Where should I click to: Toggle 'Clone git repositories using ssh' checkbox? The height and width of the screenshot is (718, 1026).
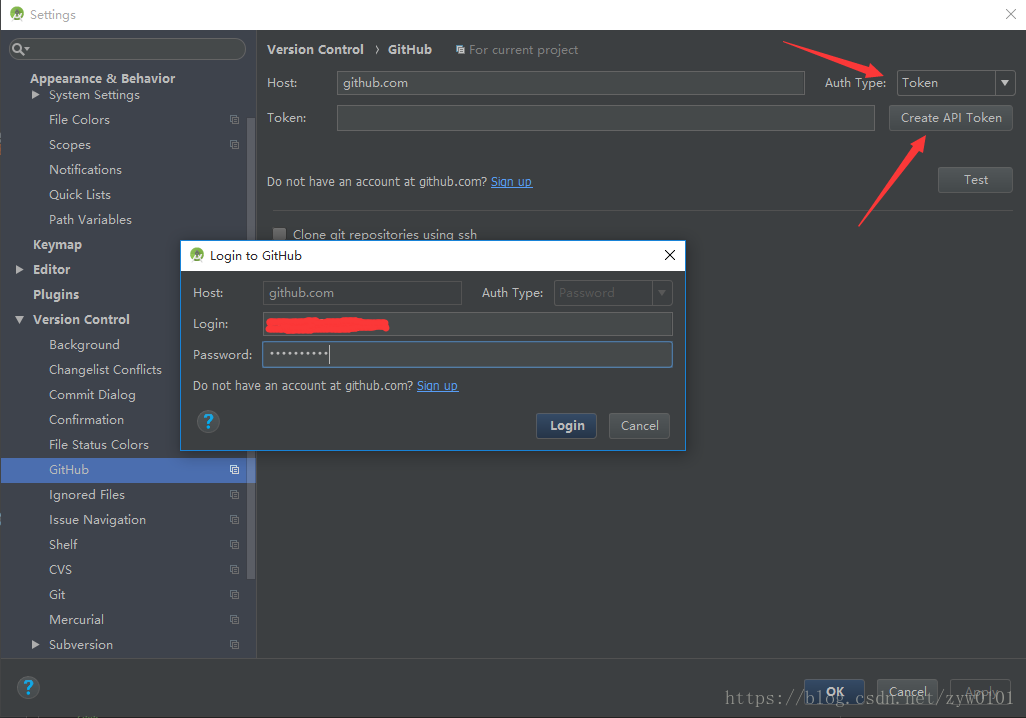tap(279, 234)
